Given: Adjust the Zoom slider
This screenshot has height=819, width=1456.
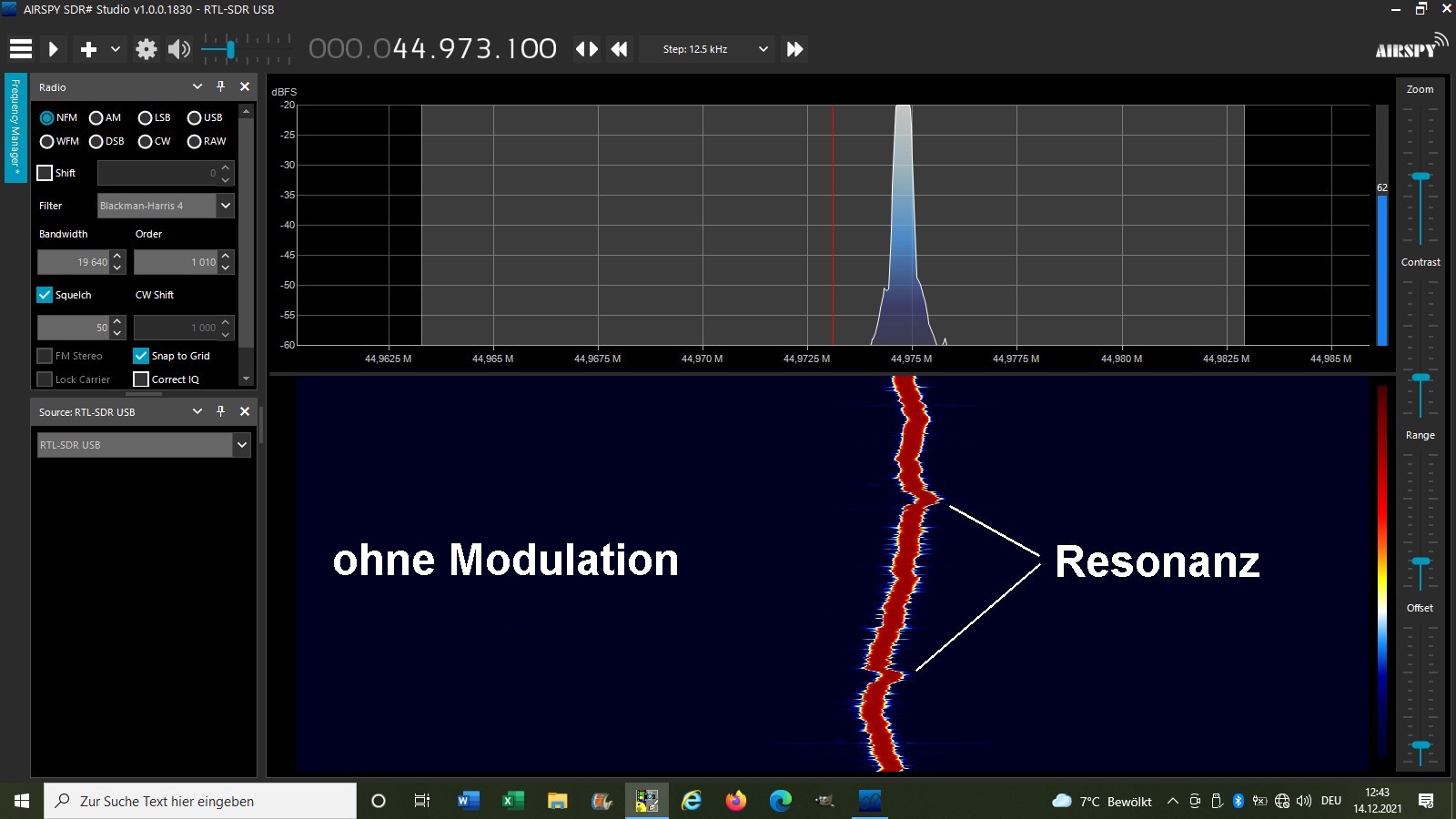Looking at the screenshot, I should (1421, 176).
